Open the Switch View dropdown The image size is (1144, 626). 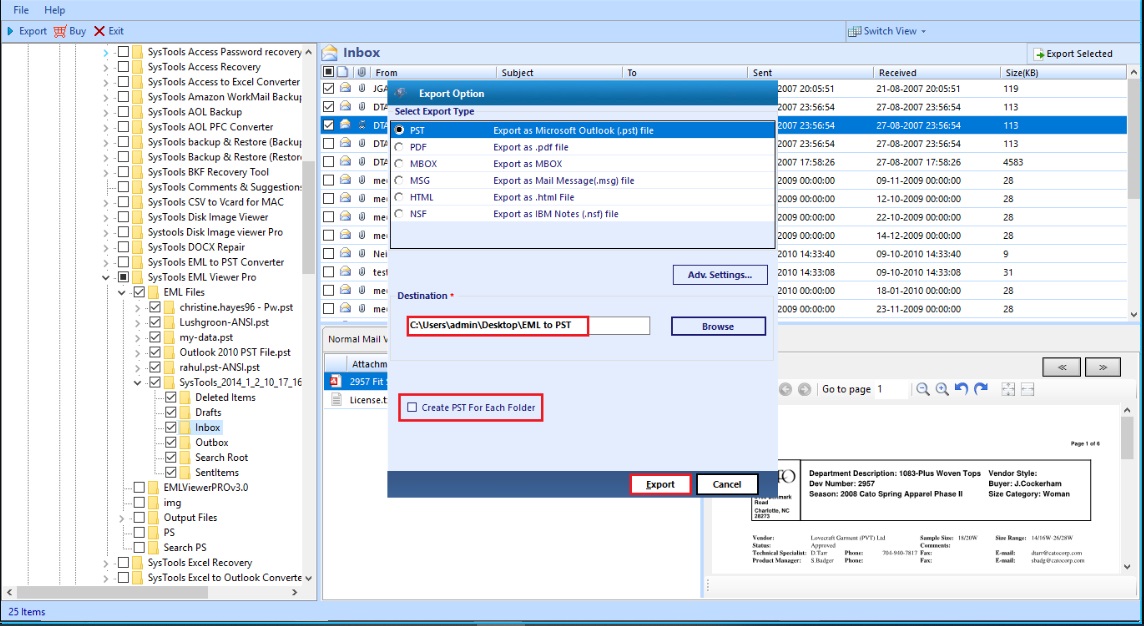(x=889, y=31)
